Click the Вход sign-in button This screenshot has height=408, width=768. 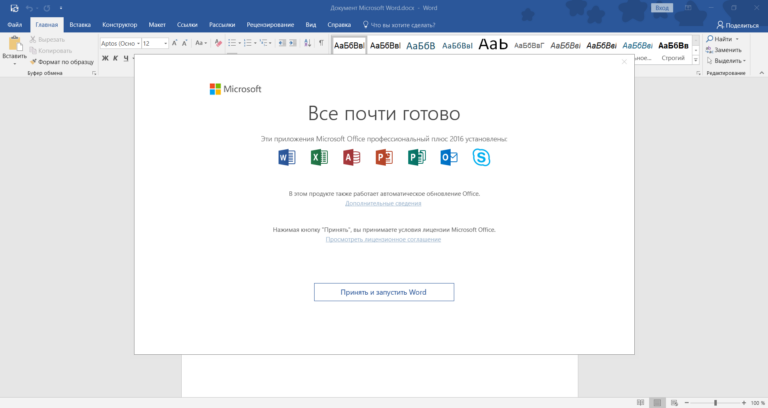point(662,8)
